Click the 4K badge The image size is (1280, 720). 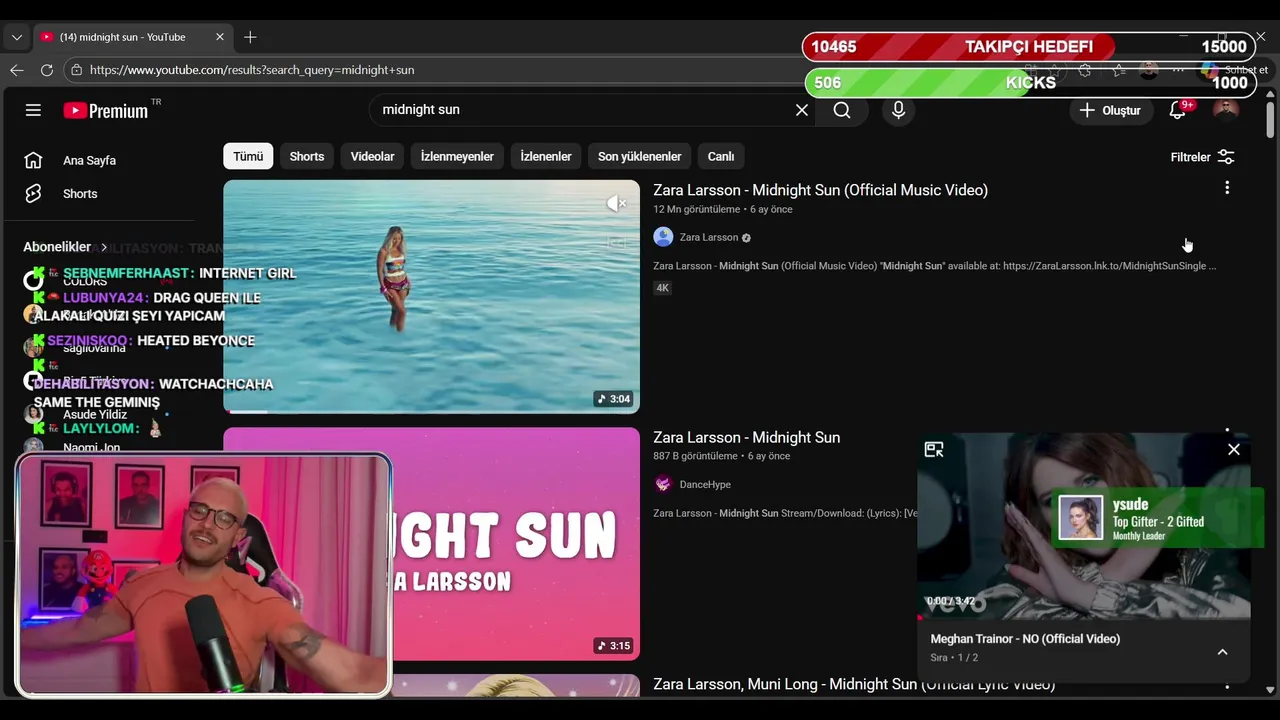point(662,288)
